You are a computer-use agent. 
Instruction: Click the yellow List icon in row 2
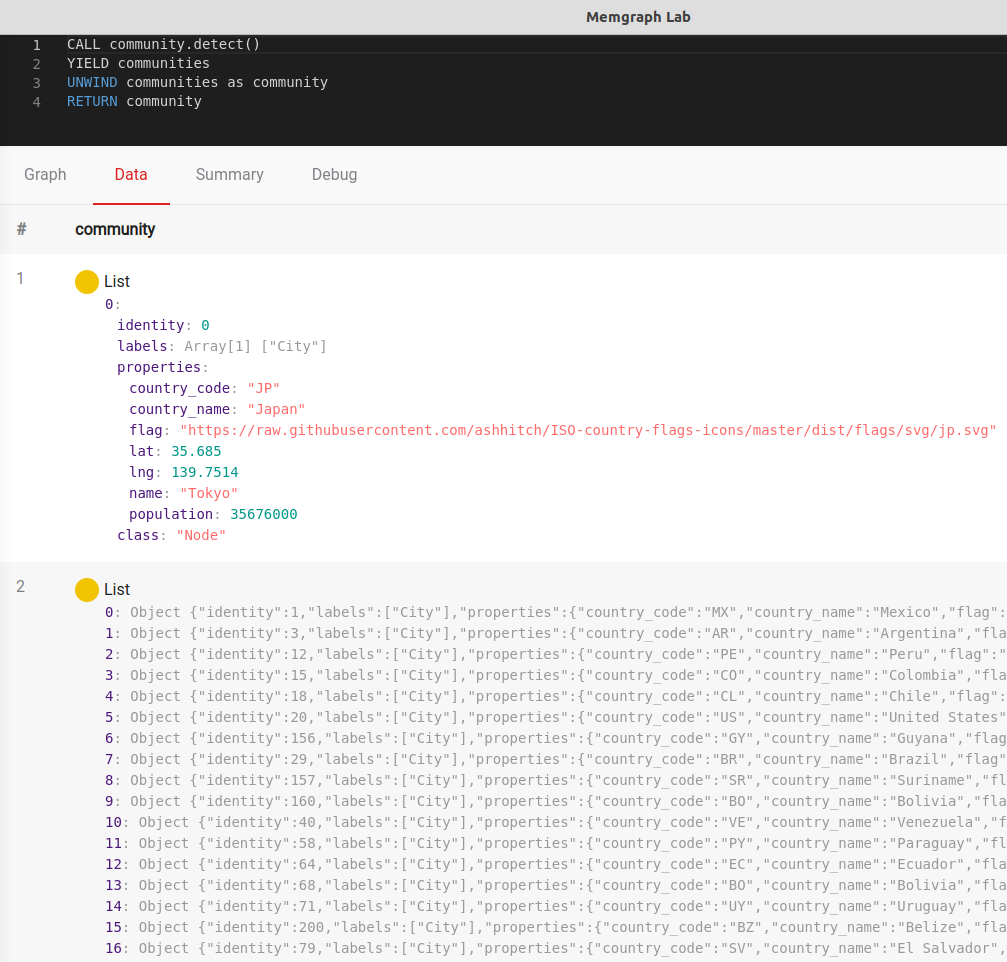(x=87, y=590)
